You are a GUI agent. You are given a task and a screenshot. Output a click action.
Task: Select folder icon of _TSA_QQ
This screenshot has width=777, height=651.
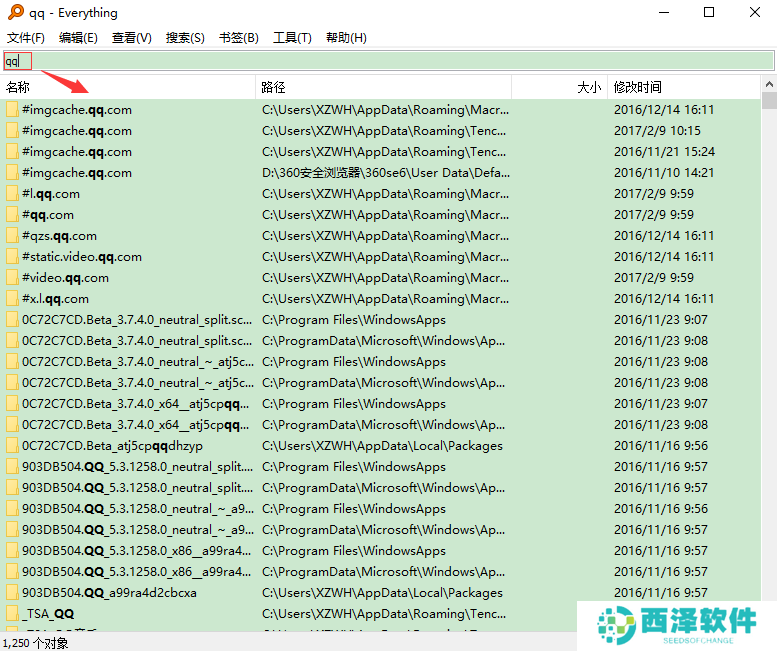12,614
